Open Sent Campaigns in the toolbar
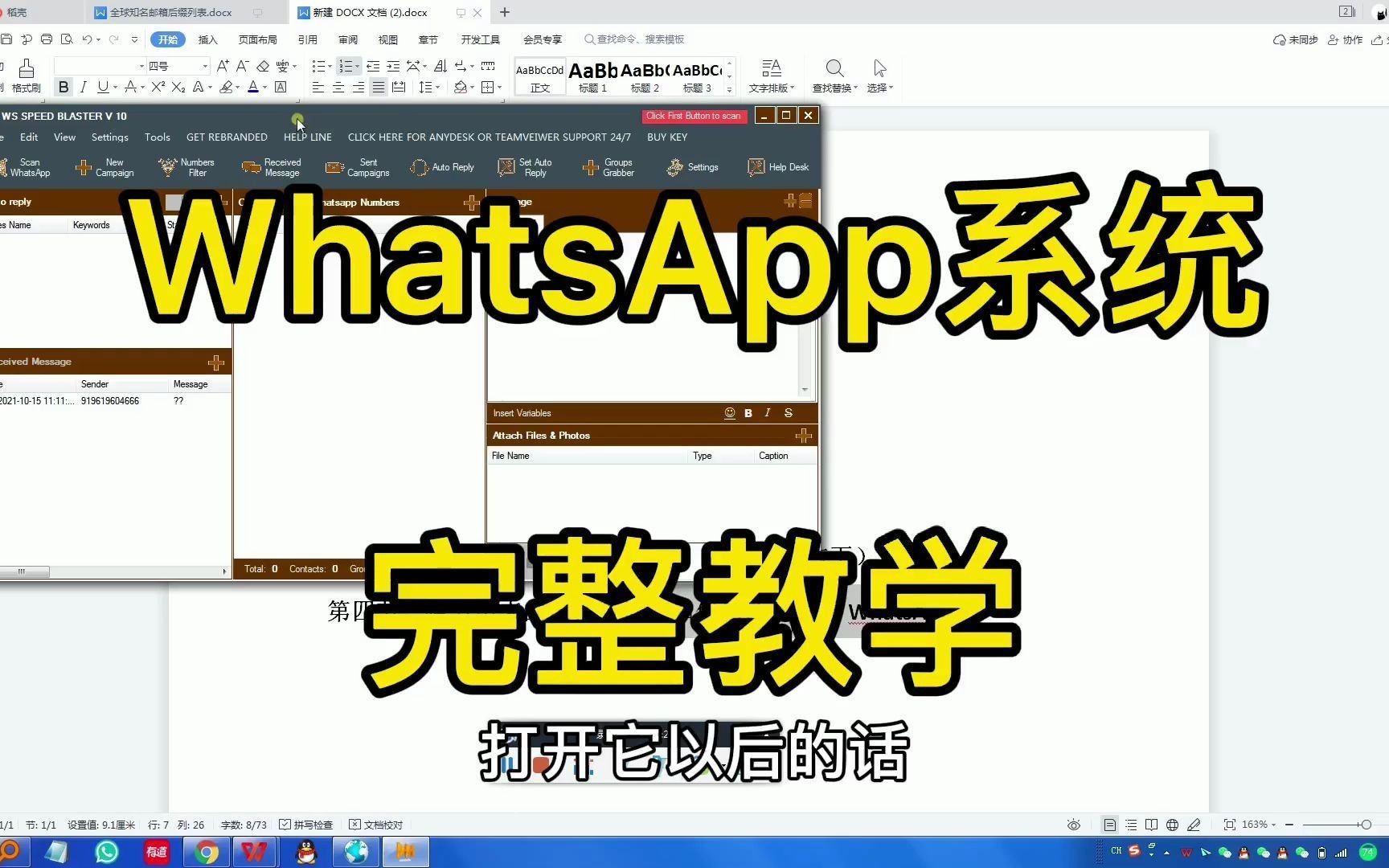 coord(358,167)
